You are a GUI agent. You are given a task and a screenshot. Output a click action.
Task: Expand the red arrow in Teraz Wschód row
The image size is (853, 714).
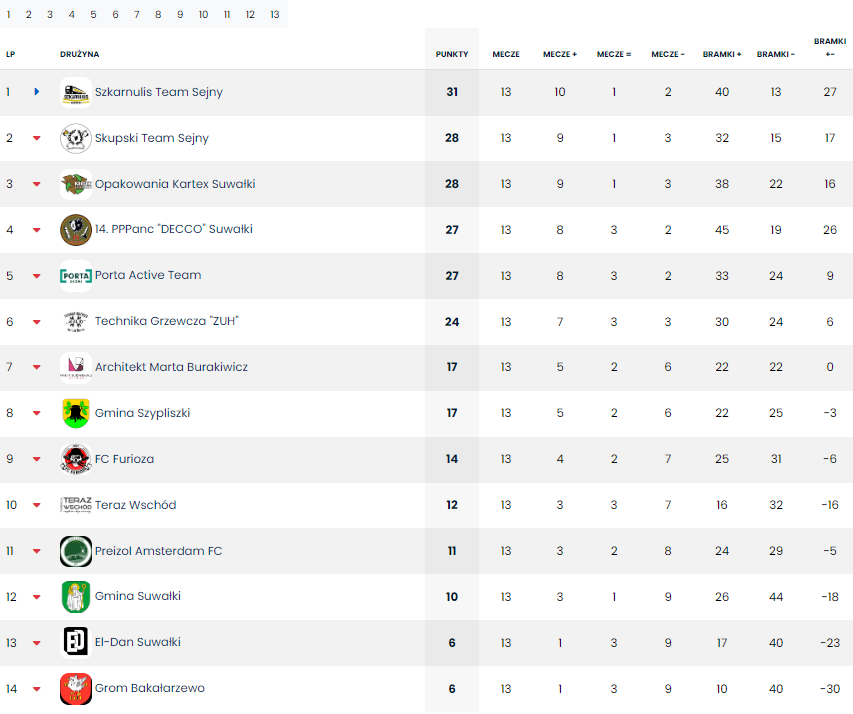point(36,505)
